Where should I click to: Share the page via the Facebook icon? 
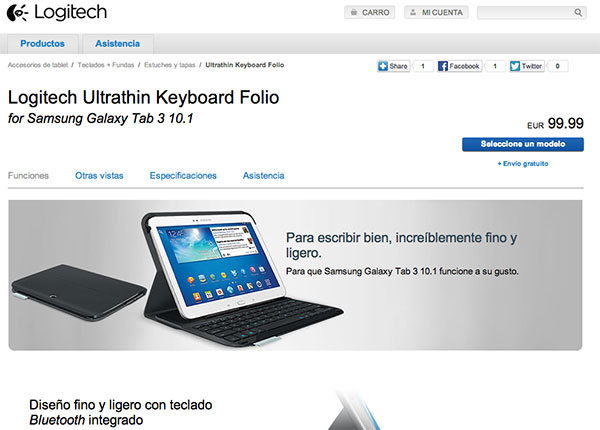[x=443, y=66]
